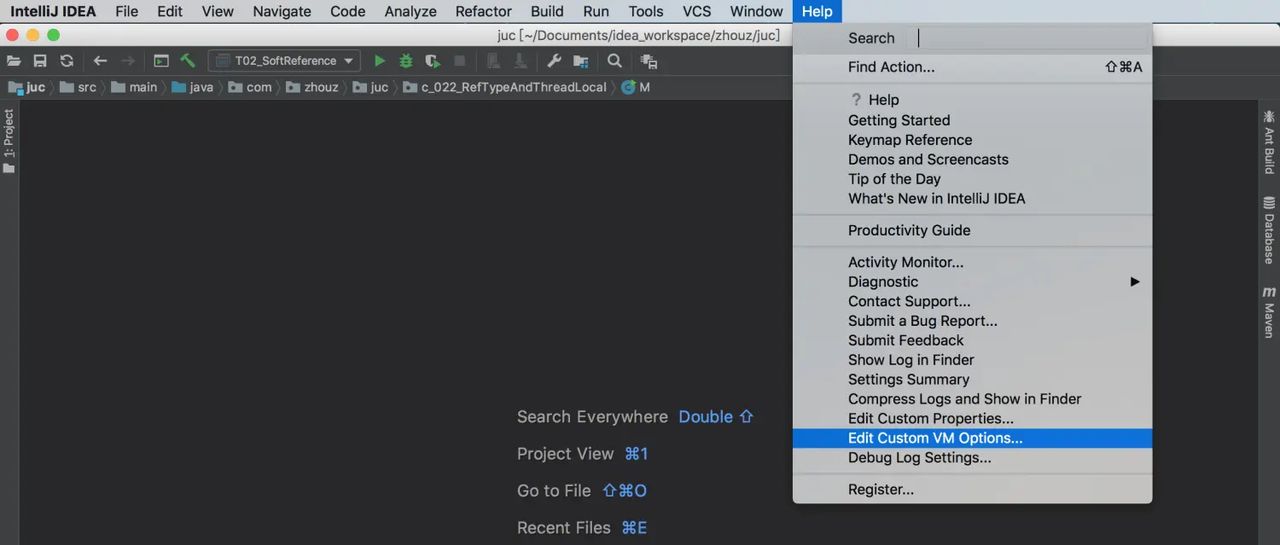Click the Synchronize refresh icon
Viewport: 1280px width, 545px height.
point(66,61)
